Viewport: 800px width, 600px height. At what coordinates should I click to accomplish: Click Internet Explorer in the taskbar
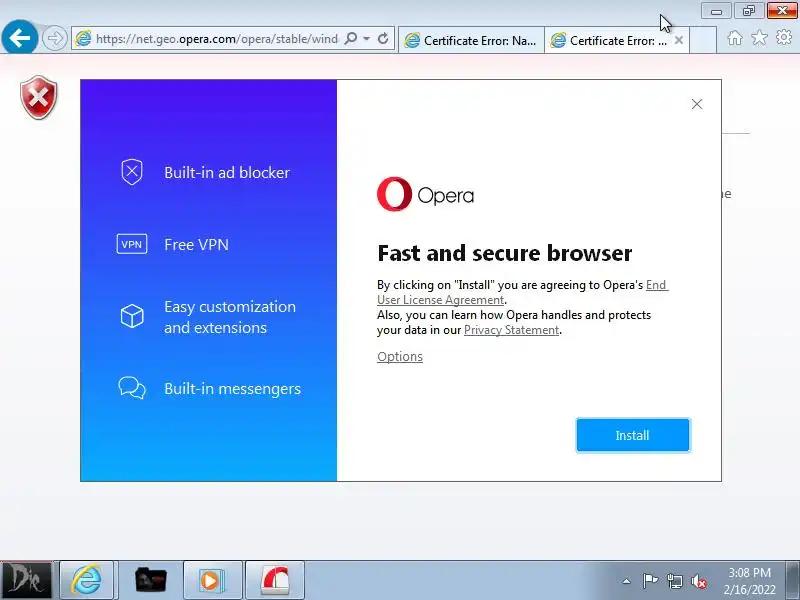[x=86, y=580]
